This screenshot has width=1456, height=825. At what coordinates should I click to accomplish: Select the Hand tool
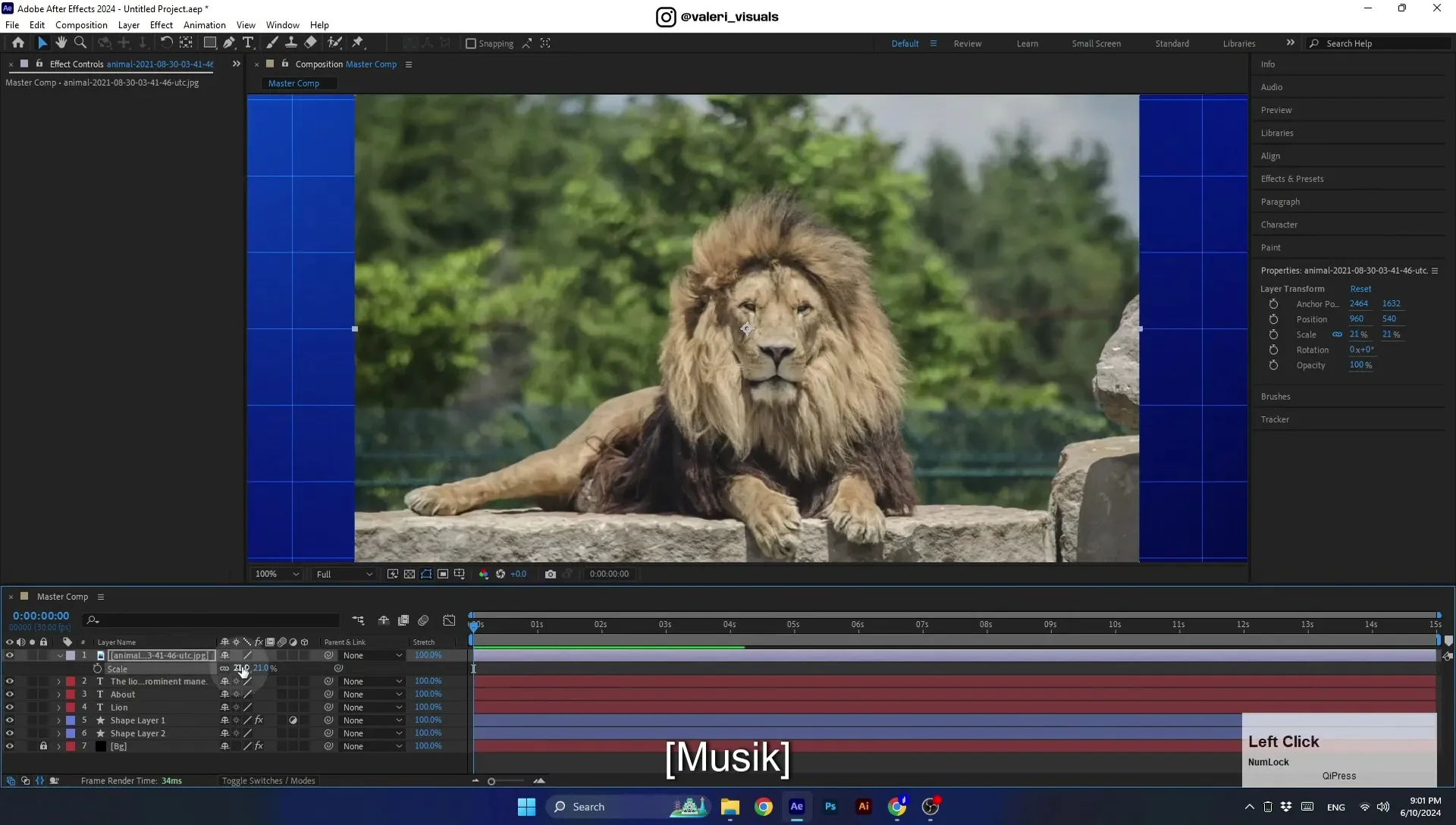(61, 43)
